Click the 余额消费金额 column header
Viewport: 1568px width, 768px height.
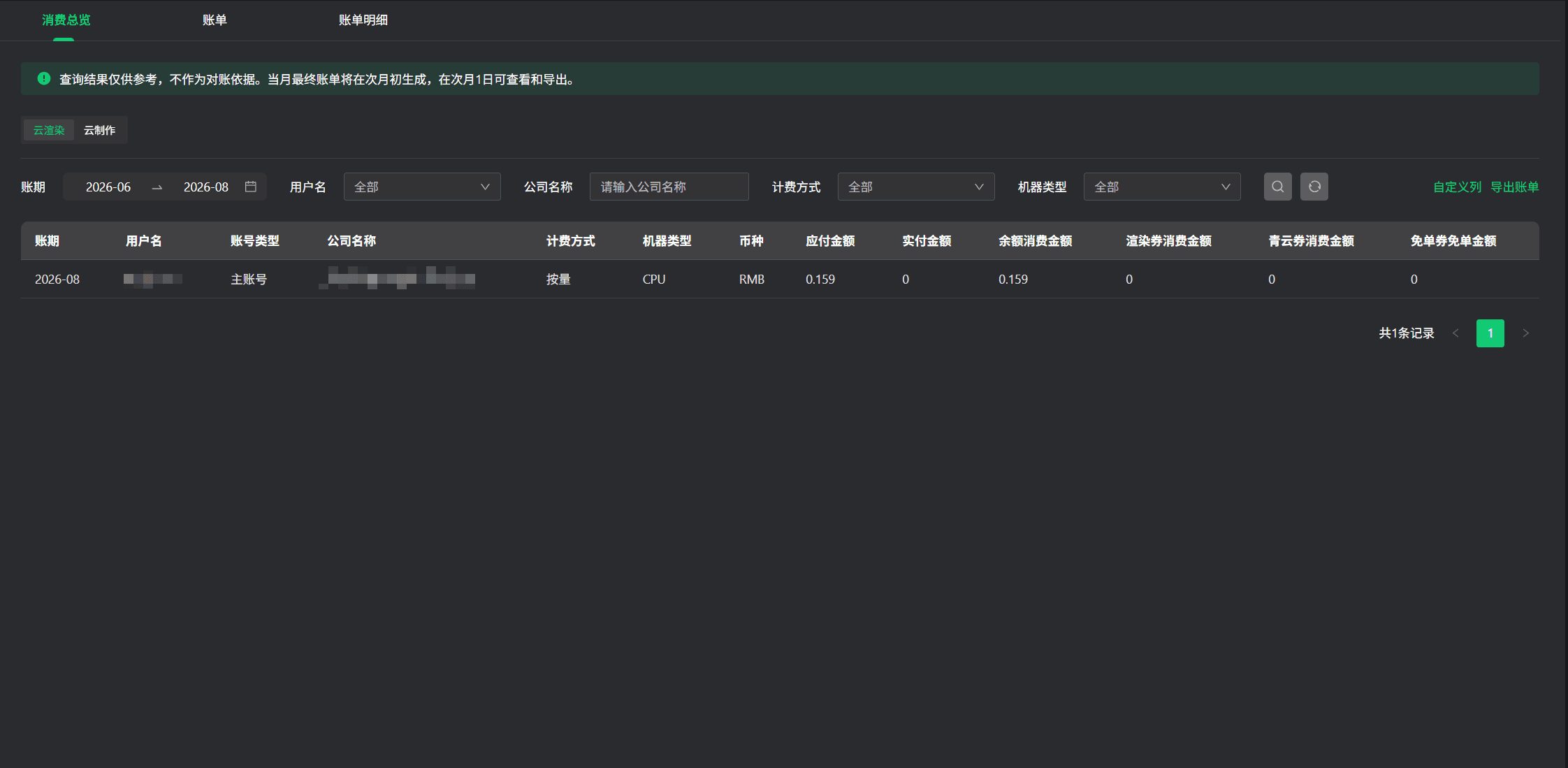coord(1035,241)
